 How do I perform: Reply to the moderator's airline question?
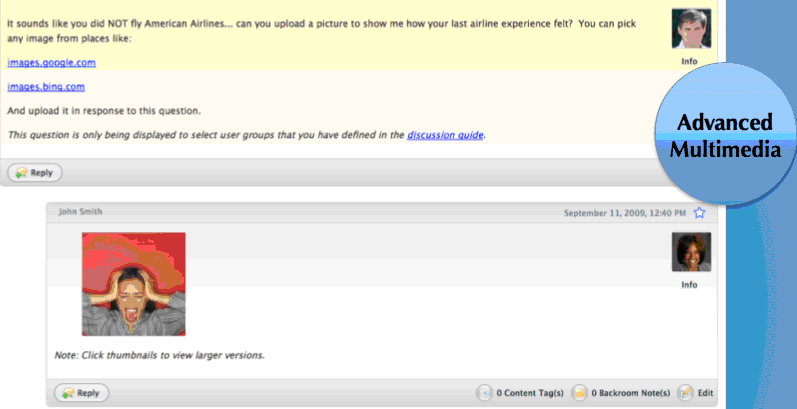click(35, 173)
